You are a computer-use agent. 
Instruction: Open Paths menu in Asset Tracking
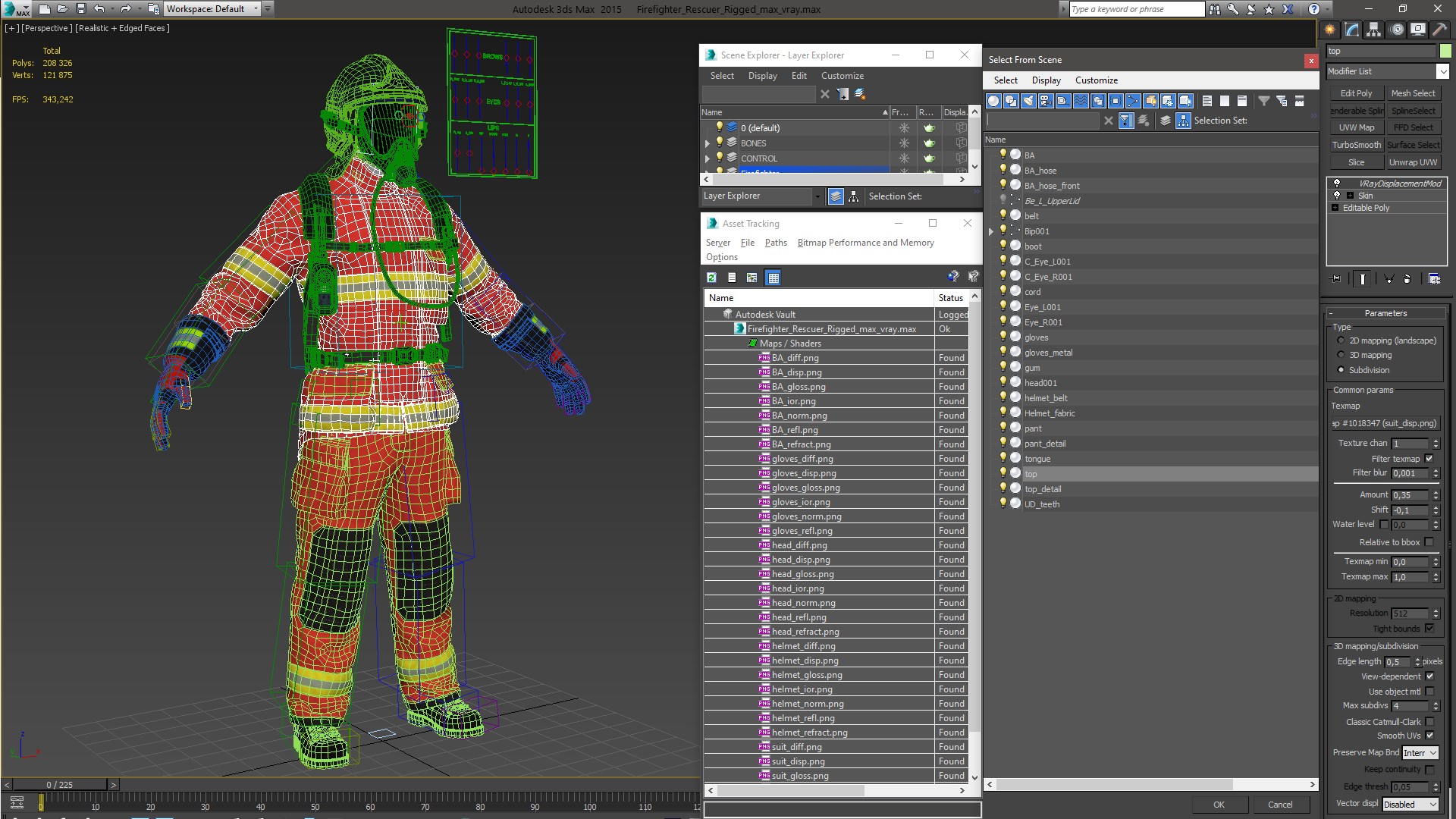click(x=775, y=243)
